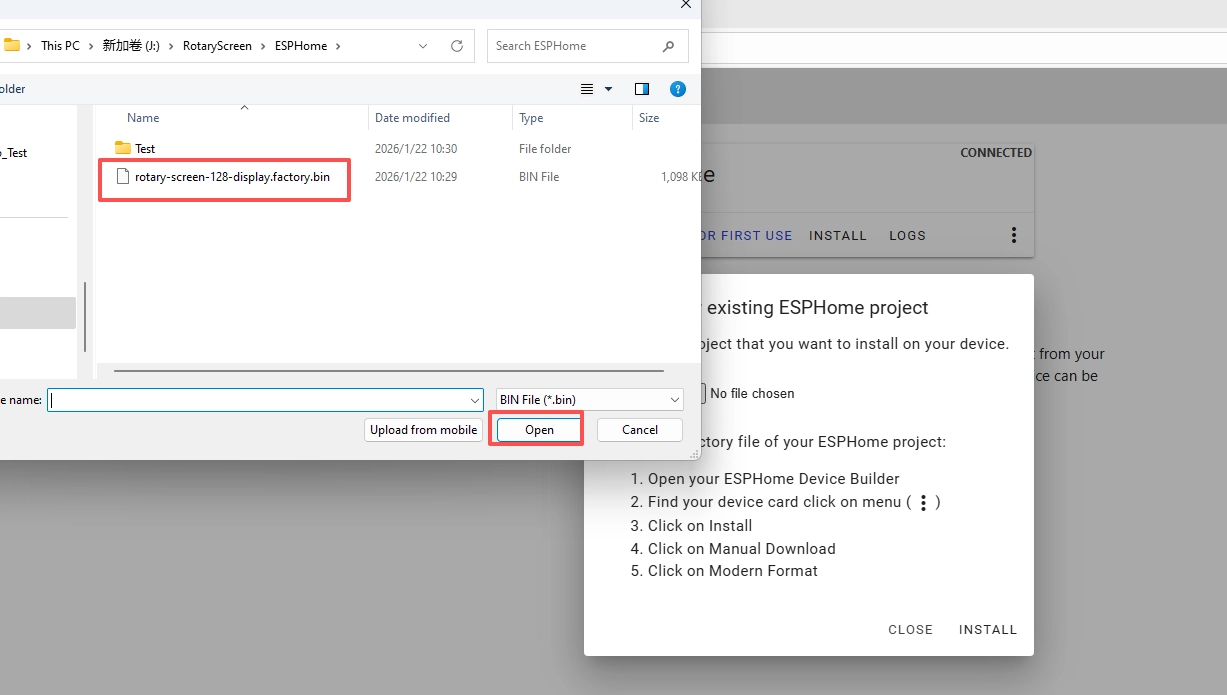Viewport: 1227px width, 695px height.
Task: Toggle the preview pane icon
Action: pyautogui.click(x=642, y=89)
